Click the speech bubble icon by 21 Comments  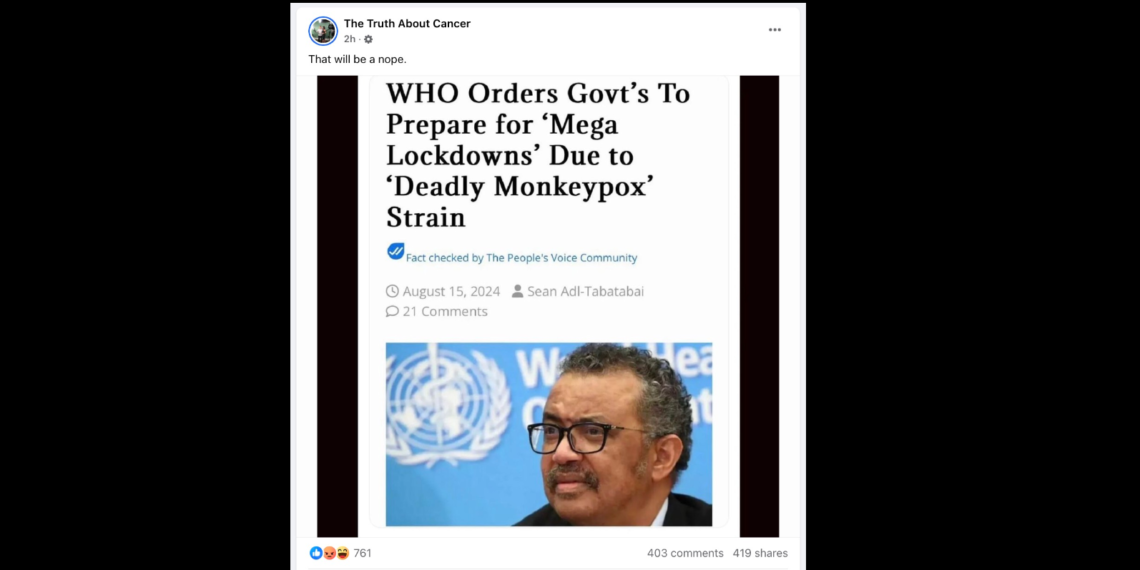[x=393, y=311]
